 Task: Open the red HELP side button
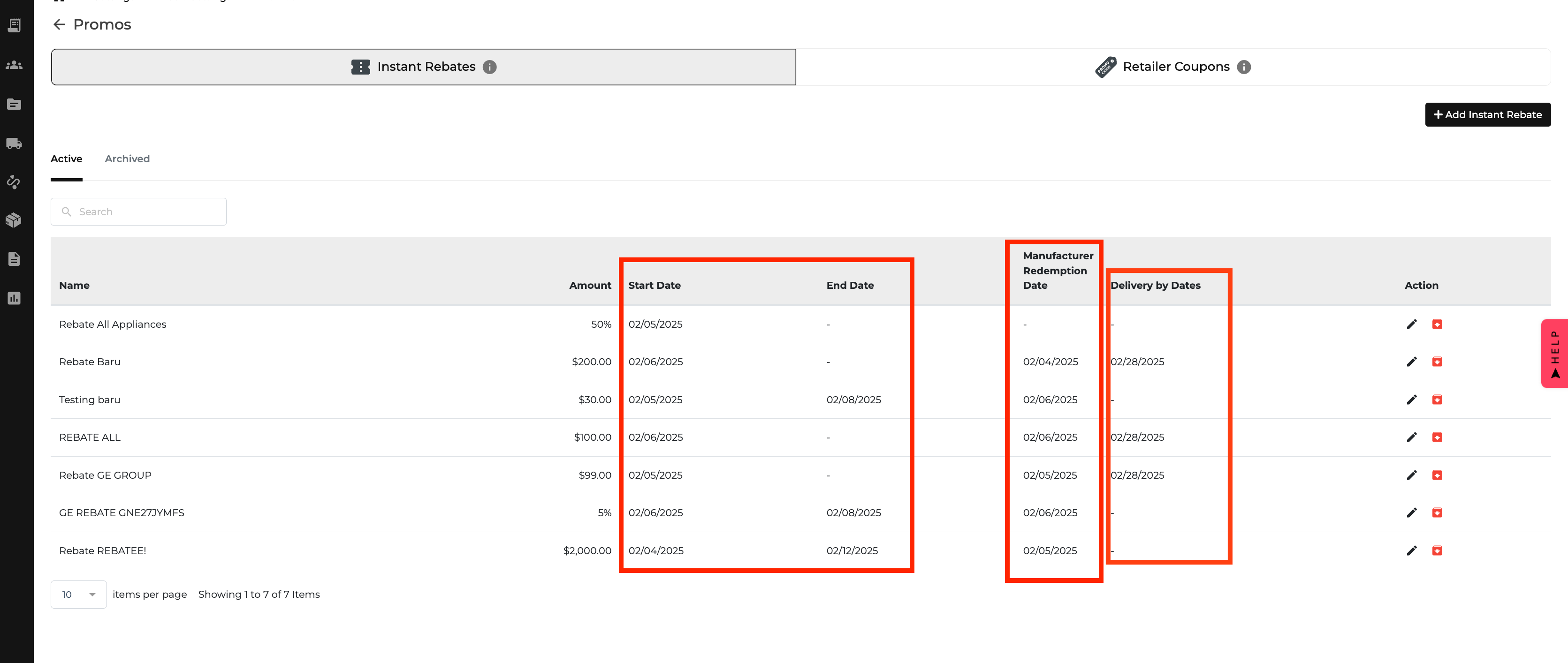[1554, 353]
